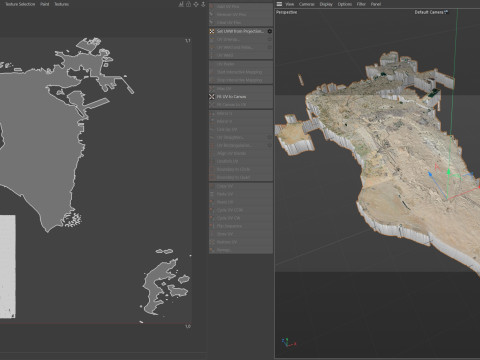Open the Paint menu in UV editor
The height and width of the screenshot is (360, 480).
(45, 4)
